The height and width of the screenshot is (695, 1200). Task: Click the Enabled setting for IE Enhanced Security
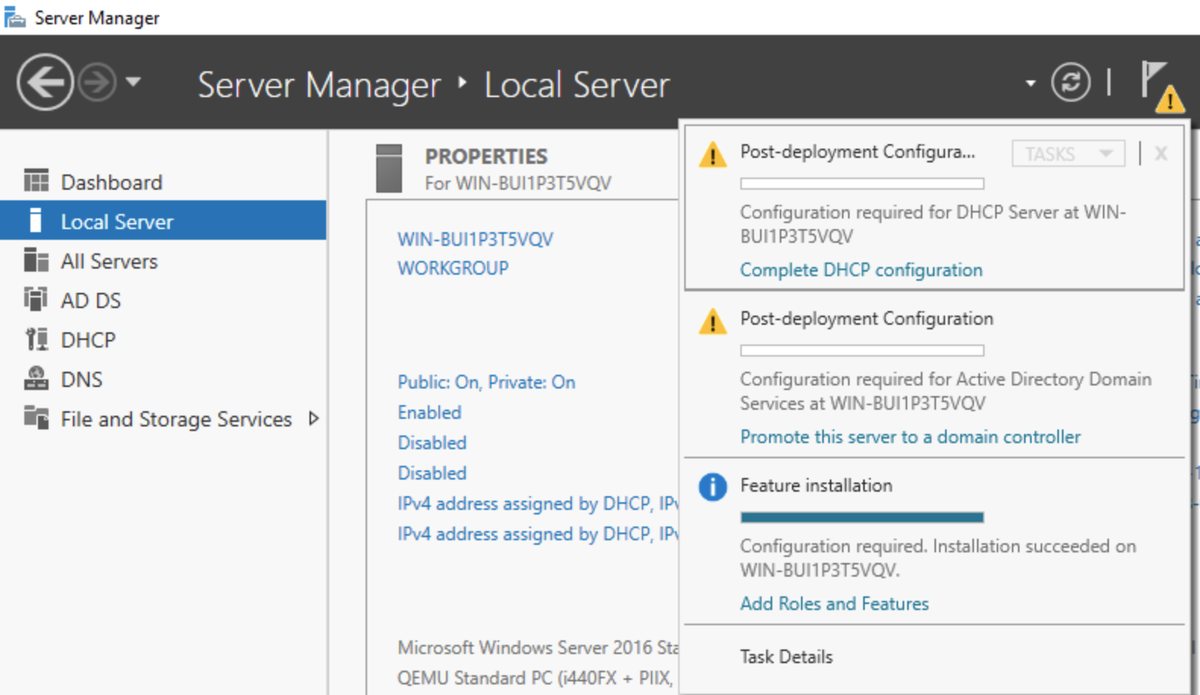point(429,412)
